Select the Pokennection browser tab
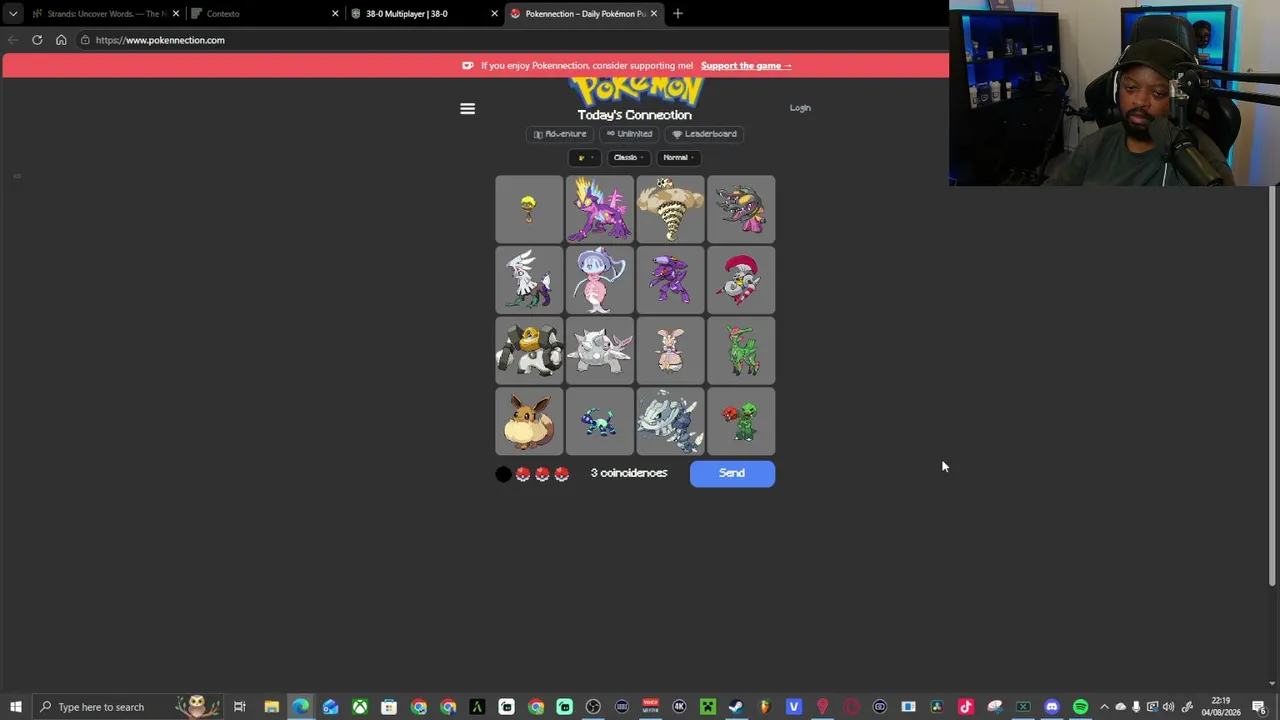The width and height of the screenshot is (1280, 720). click(583, 14)
